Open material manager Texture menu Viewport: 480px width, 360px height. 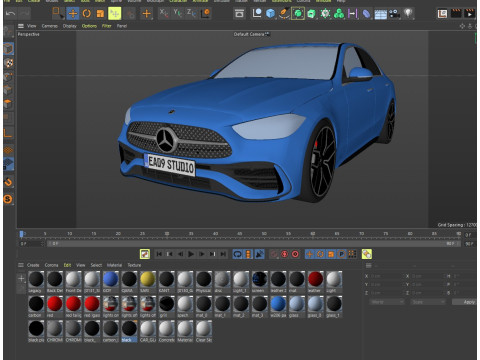pyautogui.click(x=134, y=265)
